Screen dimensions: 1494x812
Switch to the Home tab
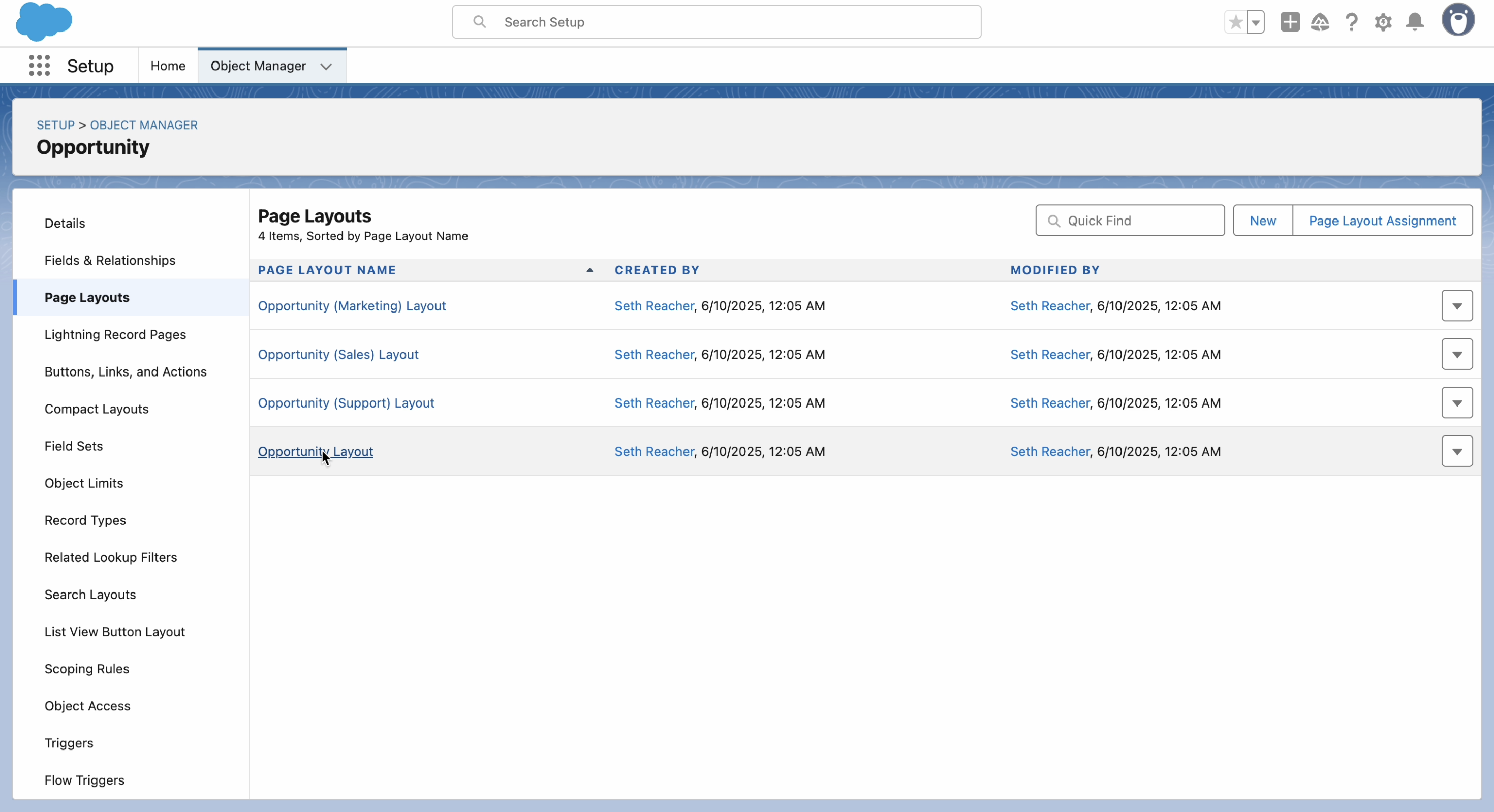[x=168, y=66]
